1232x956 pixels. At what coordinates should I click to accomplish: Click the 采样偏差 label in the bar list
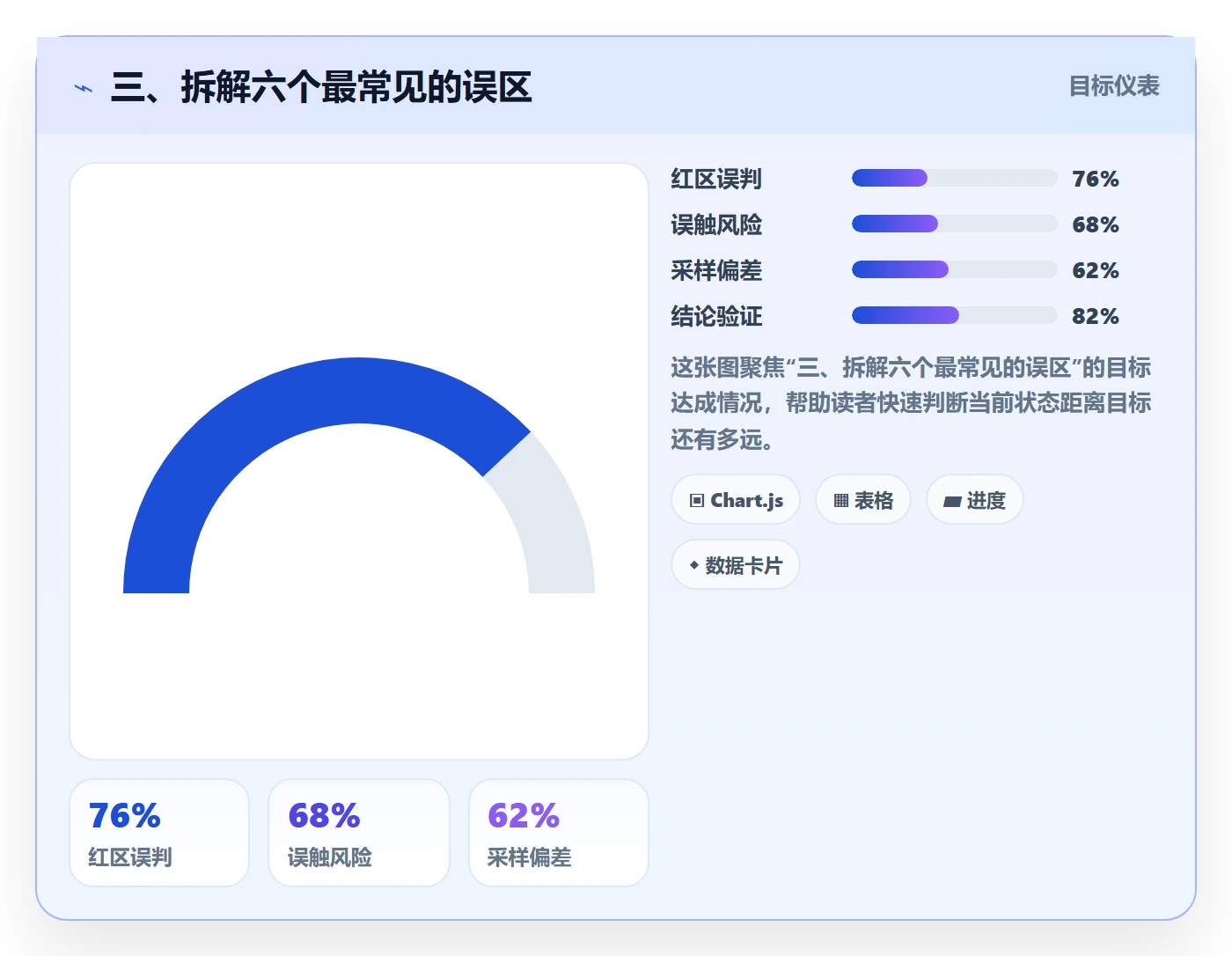point(716,270)
